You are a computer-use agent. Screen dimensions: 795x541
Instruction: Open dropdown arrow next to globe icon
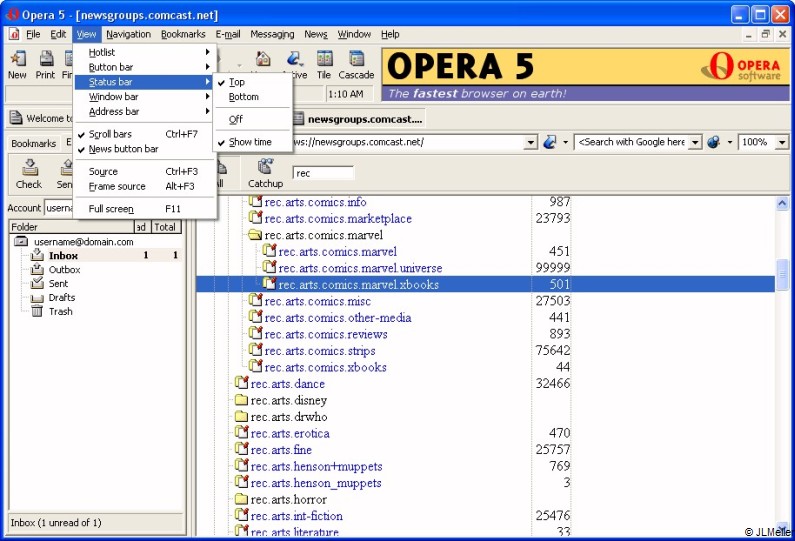[x=730, y=142]
